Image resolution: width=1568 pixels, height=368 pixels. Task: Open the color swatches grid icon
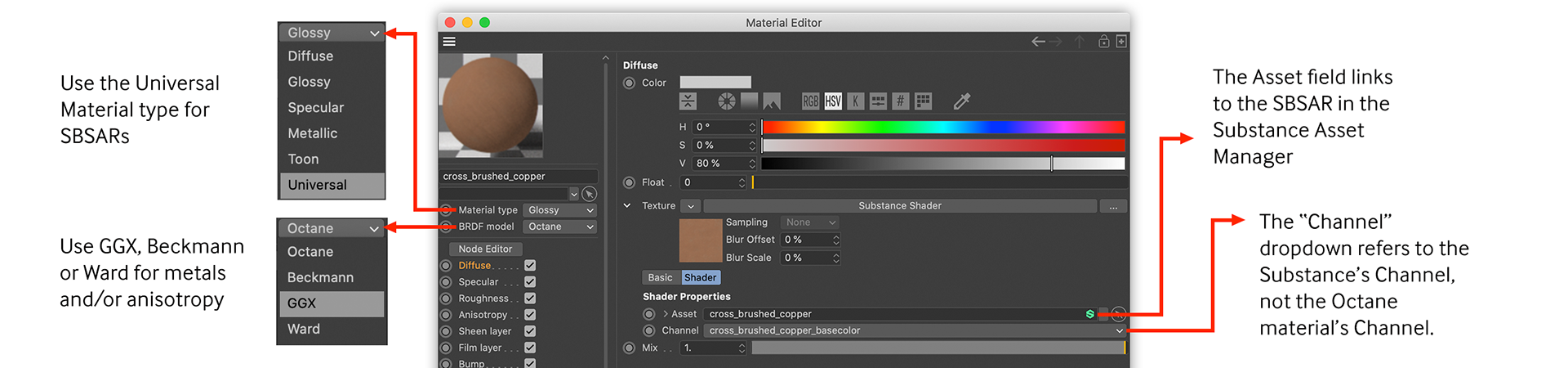tap(923, 101)
